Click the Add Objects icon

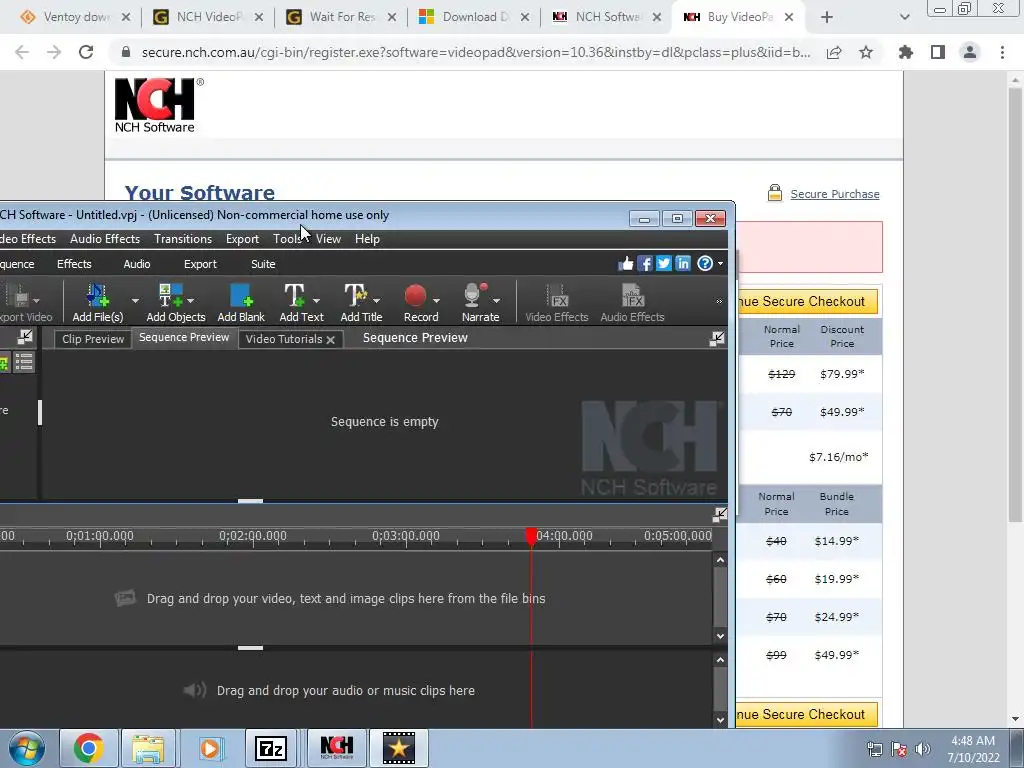coord(170,296)
